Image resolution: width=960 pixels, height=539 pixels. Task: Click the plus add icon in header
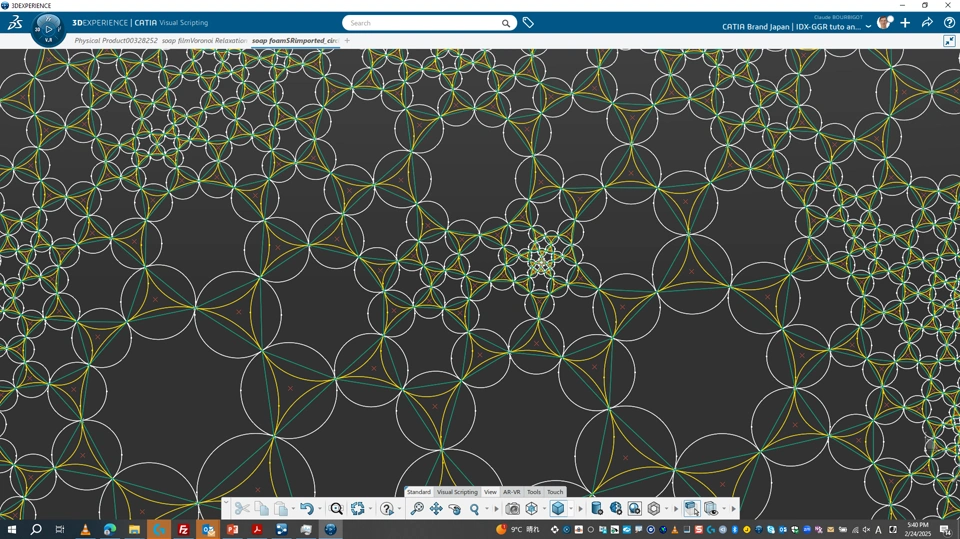point(905,23)
